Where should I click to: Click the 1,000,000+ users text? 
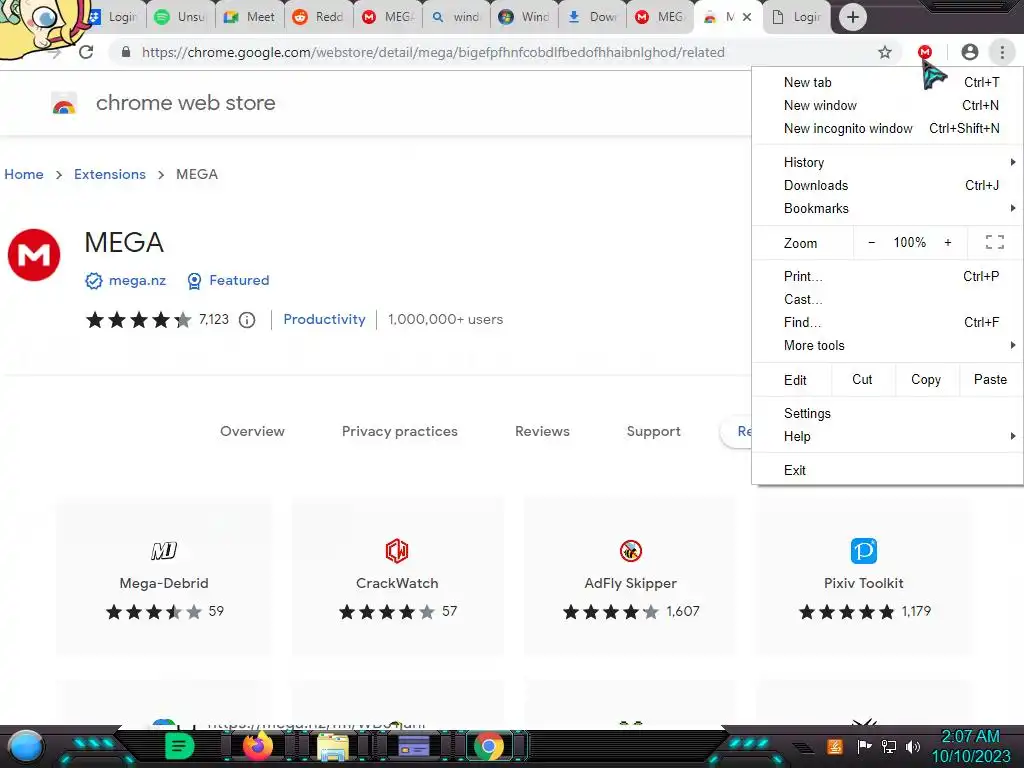(x=445, y=319)
